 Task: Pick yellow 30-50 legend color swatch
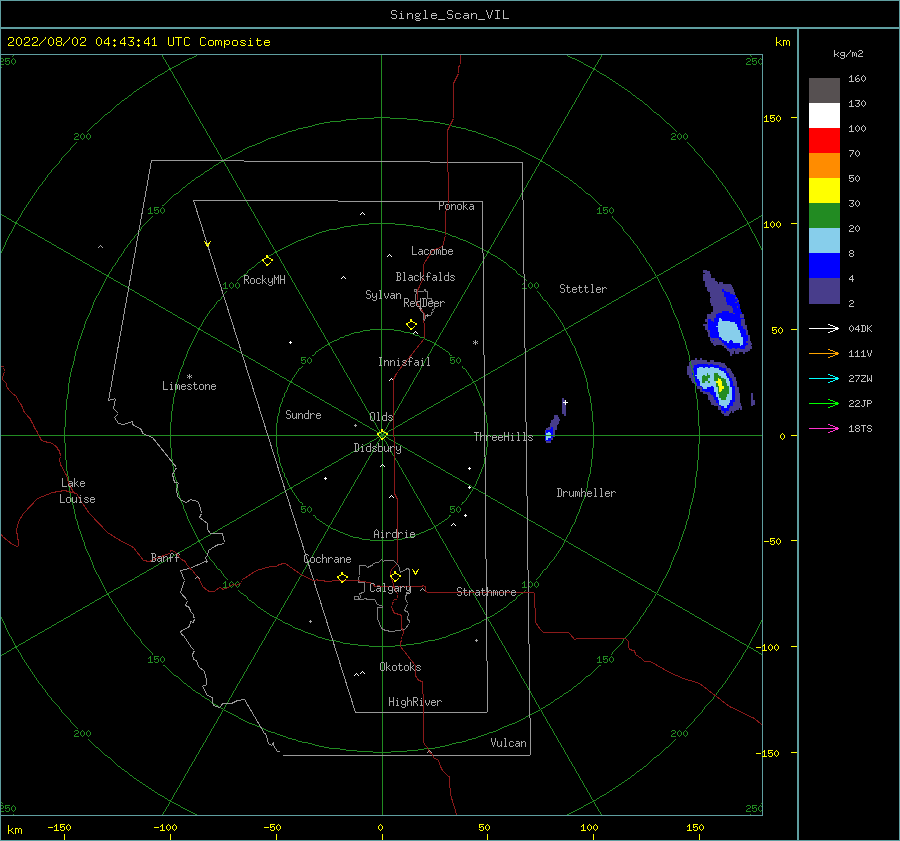coord(824,191)
